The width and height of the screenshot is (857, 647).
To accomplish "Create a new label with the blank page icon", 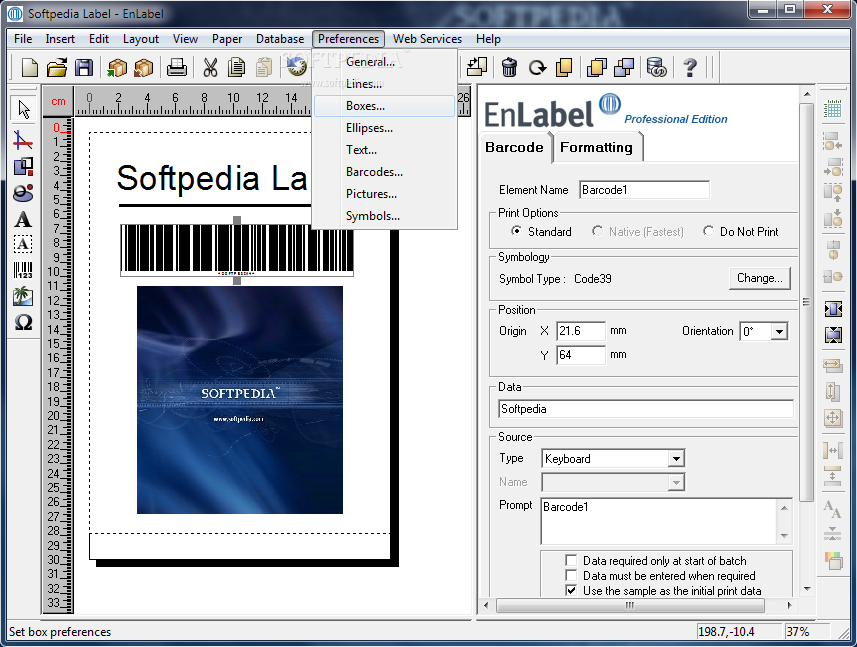I will tap(30, 67).
